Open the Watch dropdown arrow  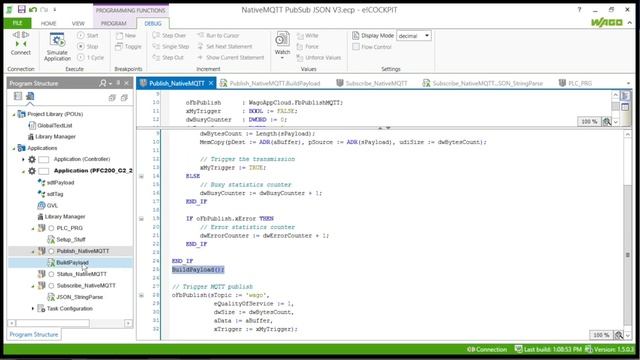(x=282, y=58)
